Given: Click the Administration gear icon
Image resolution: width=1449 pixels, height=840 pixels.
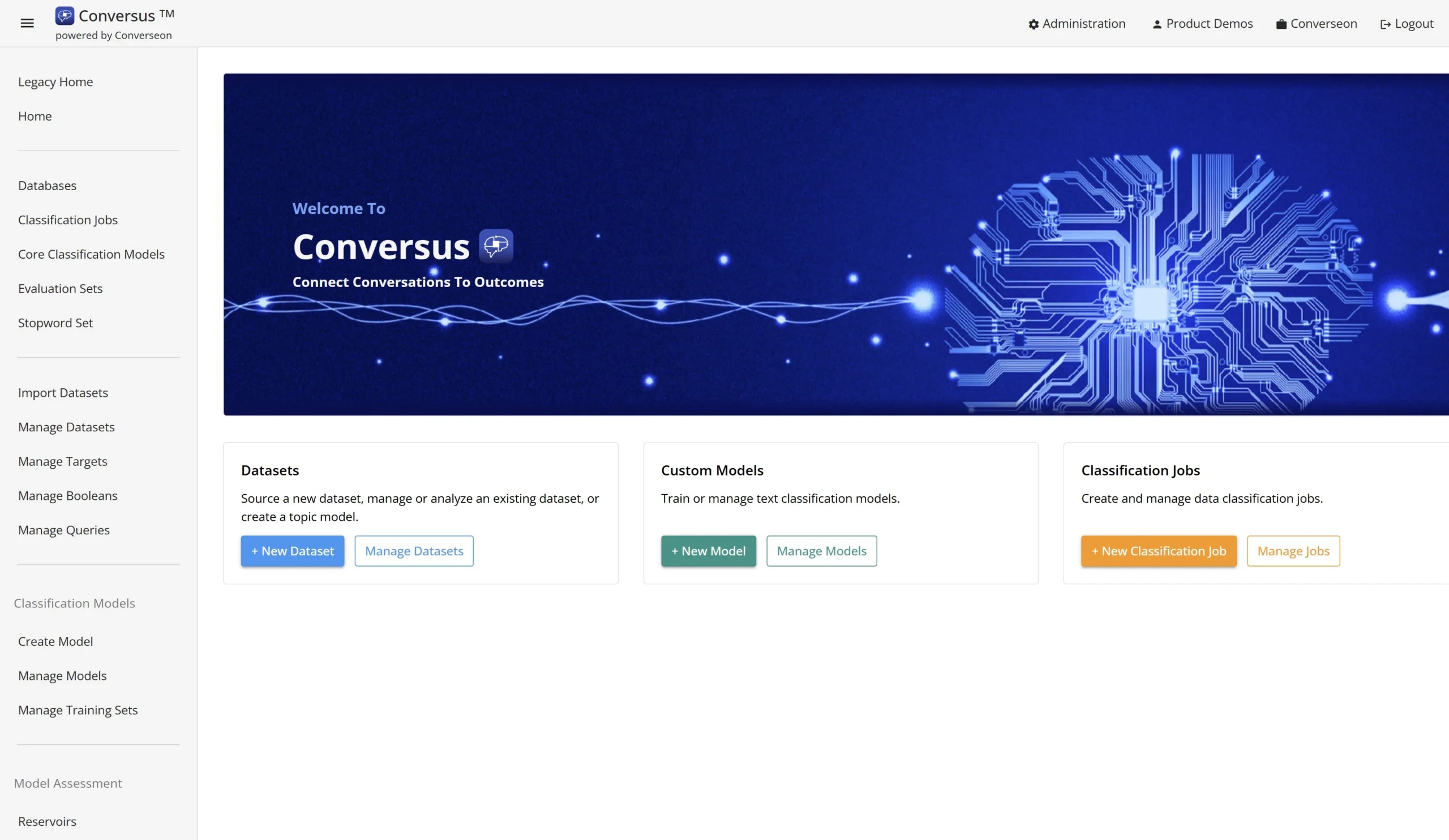Looking at the screenshot, I should click(x=1034, y=24).
